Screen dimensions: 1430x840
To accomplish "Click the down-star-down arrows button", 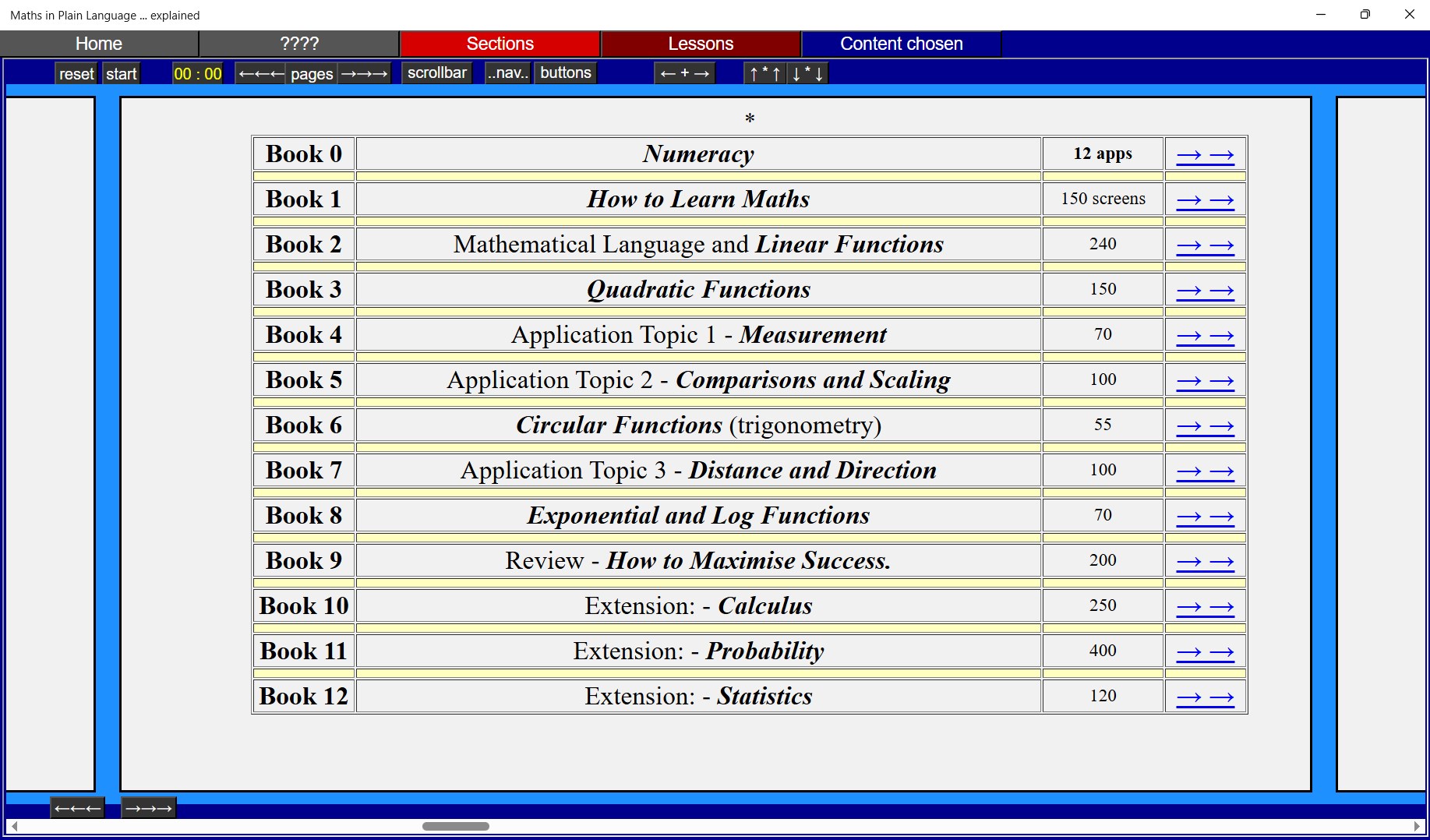I will pos(807,73).
